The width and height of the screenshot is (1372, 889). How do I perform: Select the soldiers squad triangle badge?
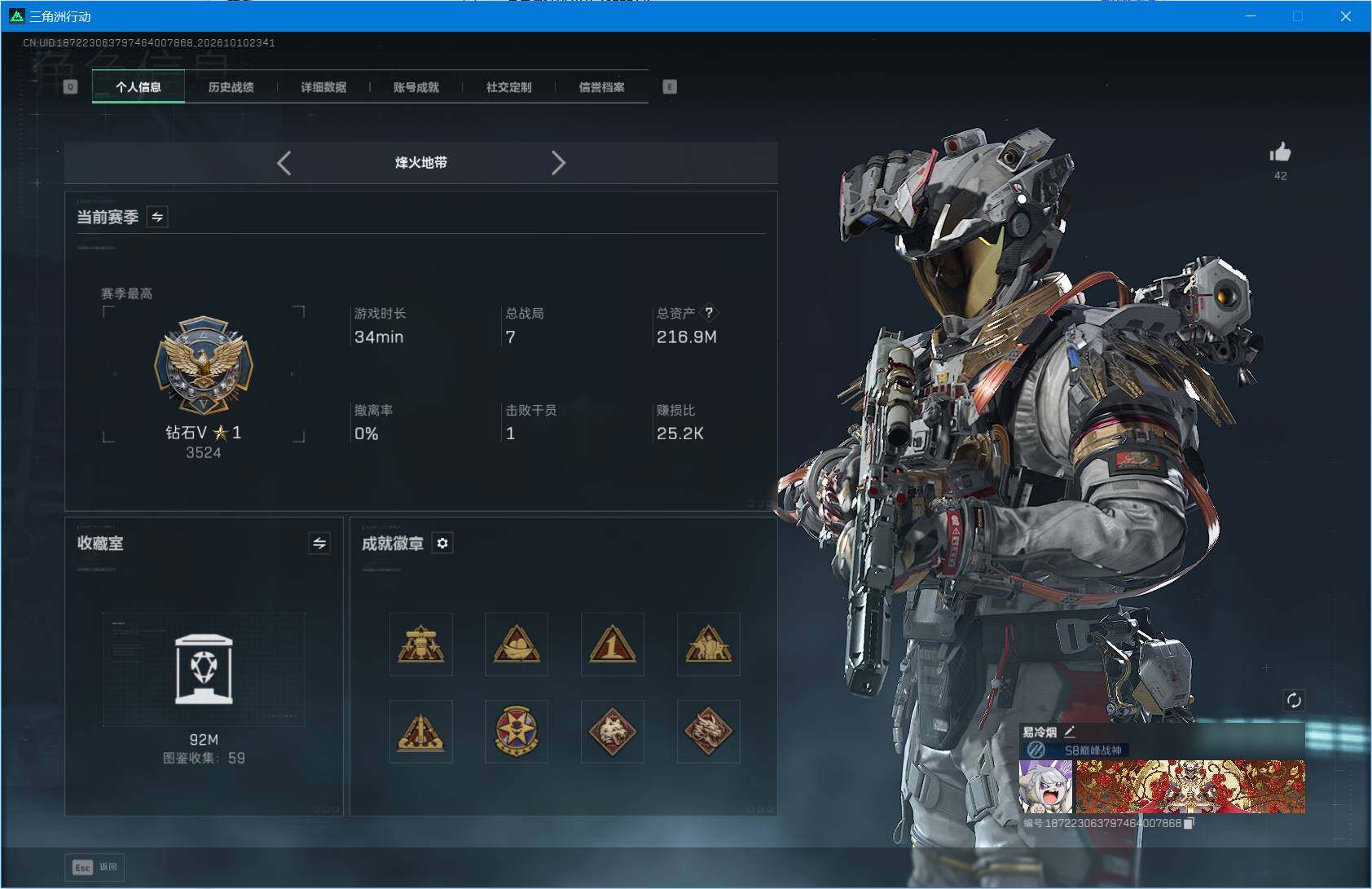coord(709,645)
